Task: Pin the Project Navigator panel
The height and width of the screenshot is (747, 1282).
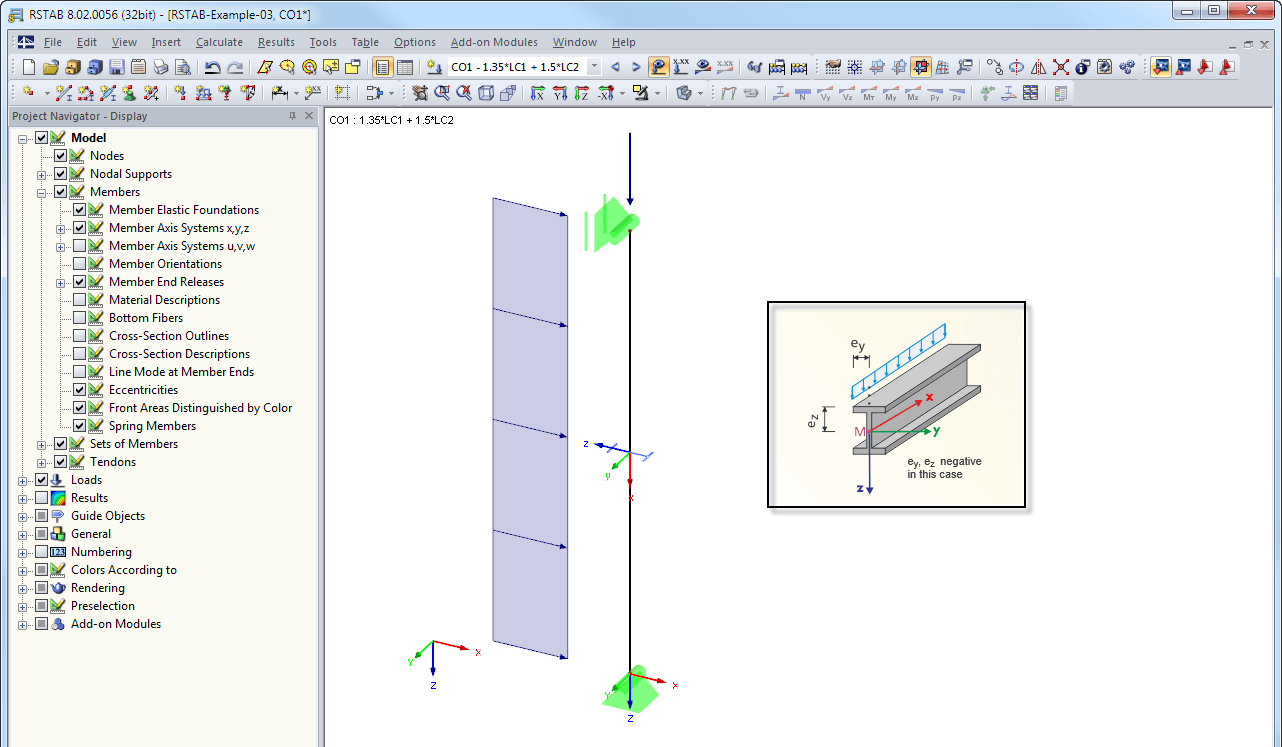Action: [x=292, y=116]
